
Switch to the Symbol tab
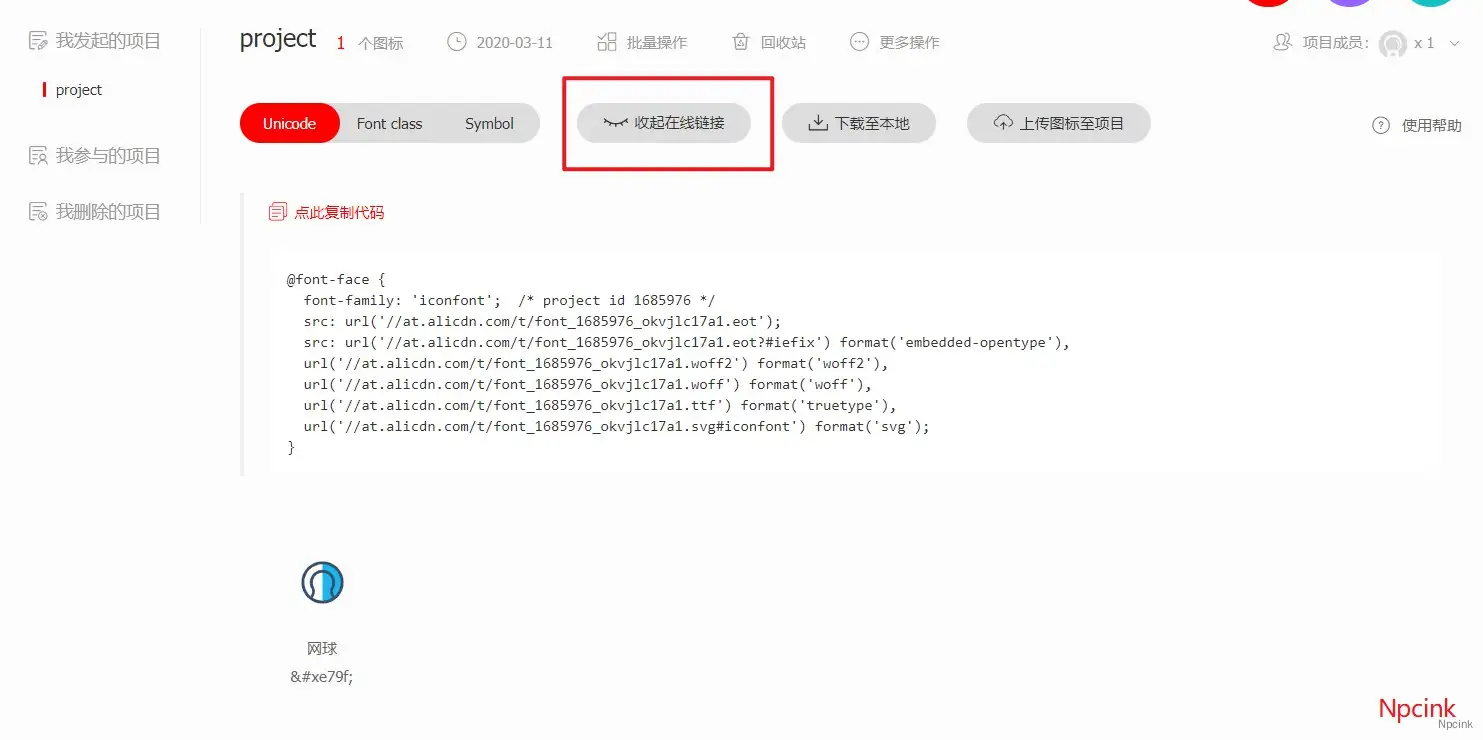click(x=489, y=124)
